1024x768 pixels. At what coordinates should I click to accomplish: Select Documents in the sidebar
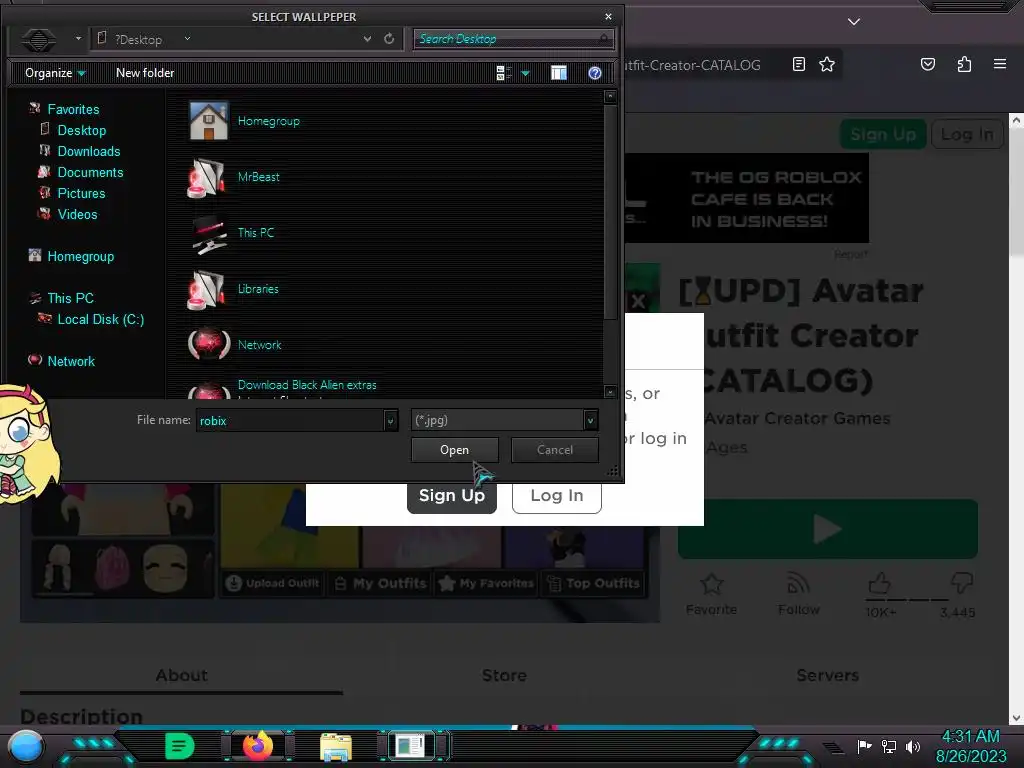click(x=90, y=172)
